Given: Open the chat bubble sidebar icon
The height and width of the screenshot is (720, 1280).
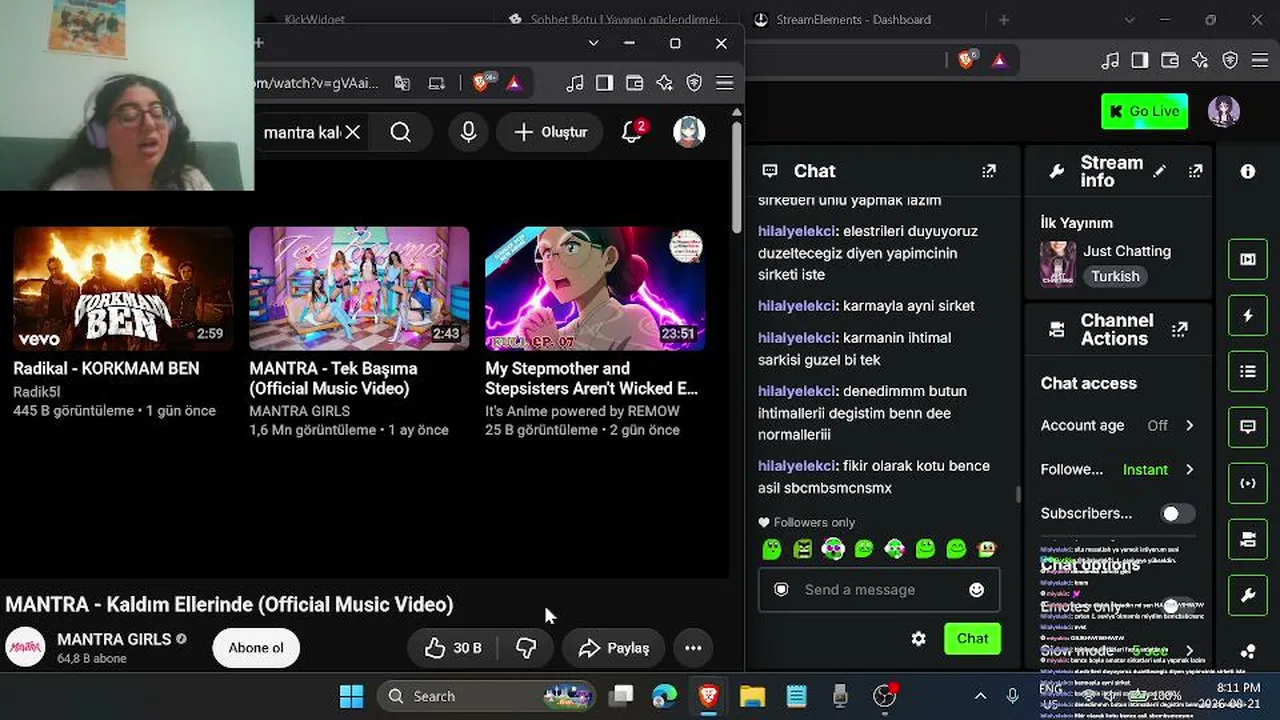Looking at the screenshot, I should [1248, 427].
